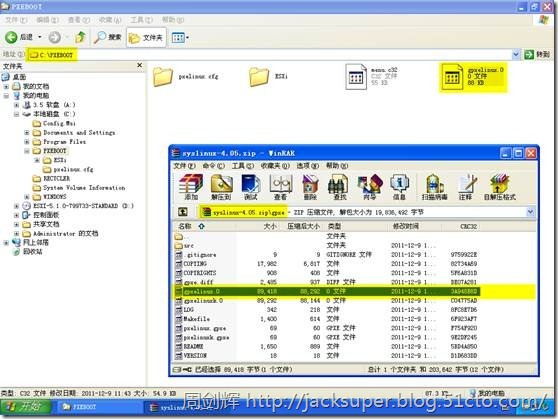Click the WinRAR SFX self-extract icon

click(x=500, y=187)
